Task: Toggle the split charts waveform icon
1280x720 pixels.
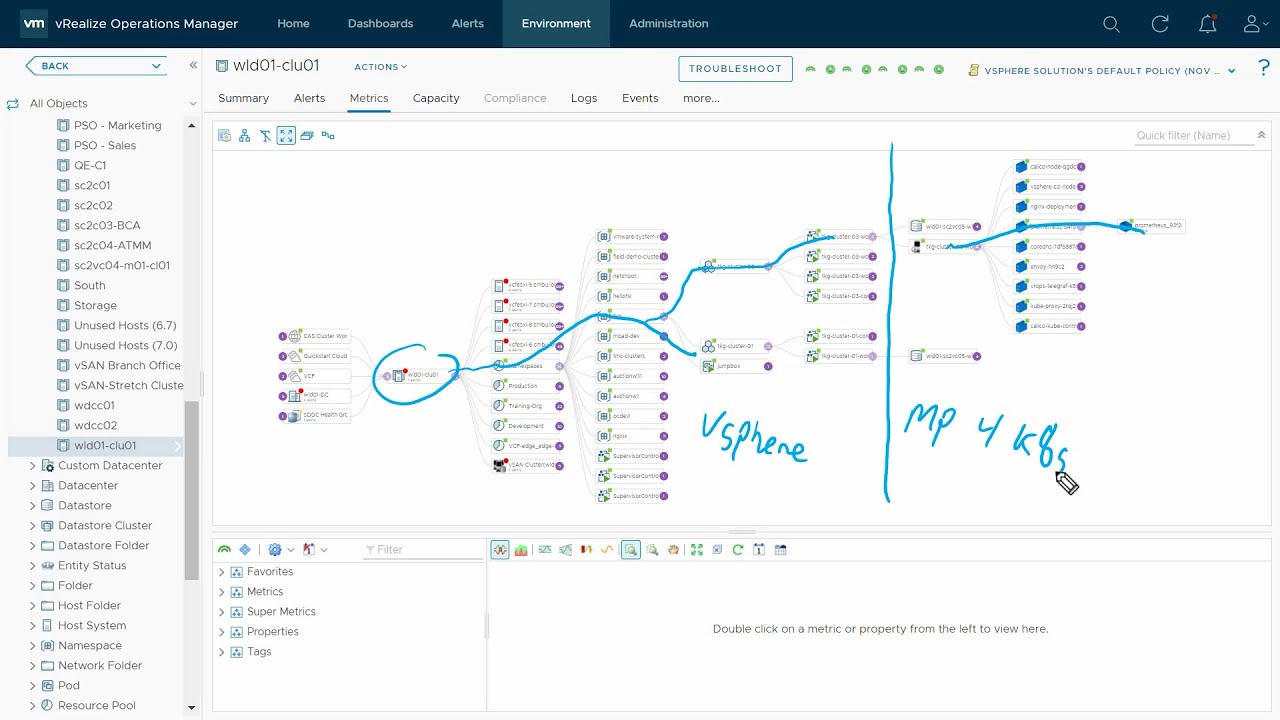Action: pos(500,550)
